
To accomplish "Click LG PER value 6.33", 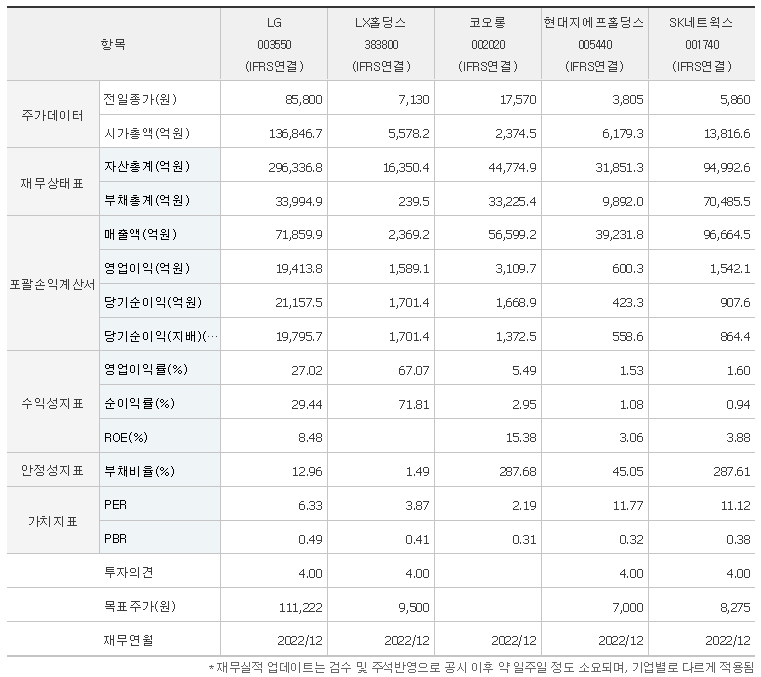I will click(310, 506).
